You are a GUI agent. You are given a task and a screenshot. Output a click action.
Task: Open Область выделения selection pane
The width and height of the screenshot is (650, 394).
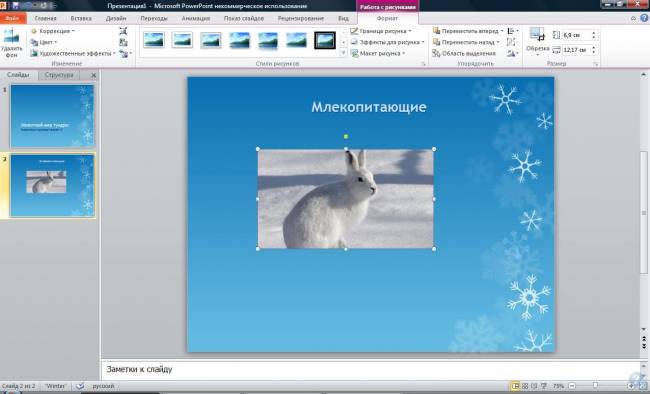click(x=464, y=53)
